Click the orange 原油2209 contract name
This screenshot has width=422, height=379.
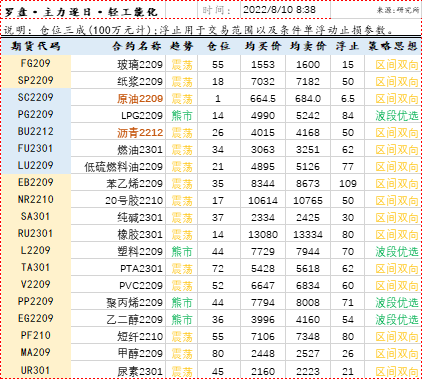point(140,99)
